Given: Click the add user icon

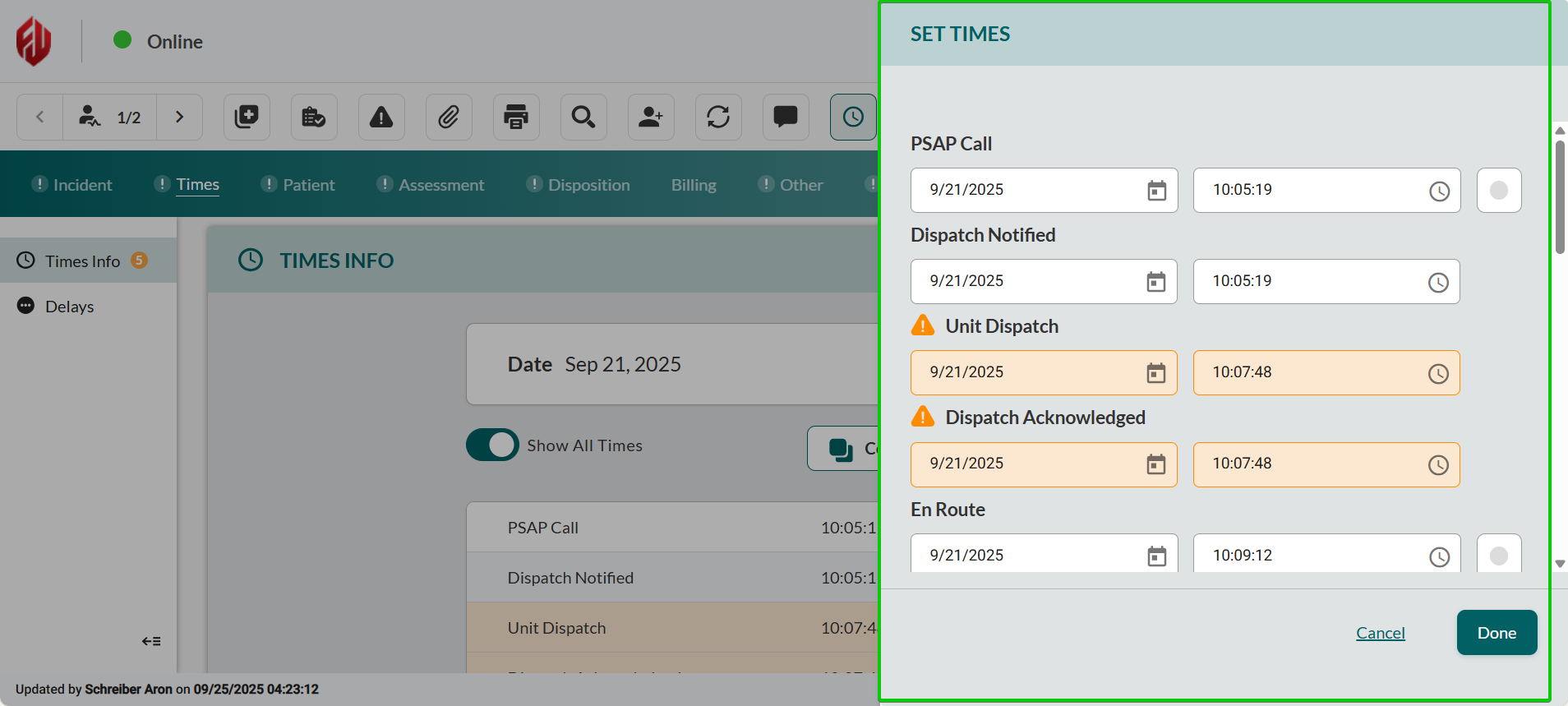Looking at the screenshot, I should pyautogui.click(x=651, y=118).
